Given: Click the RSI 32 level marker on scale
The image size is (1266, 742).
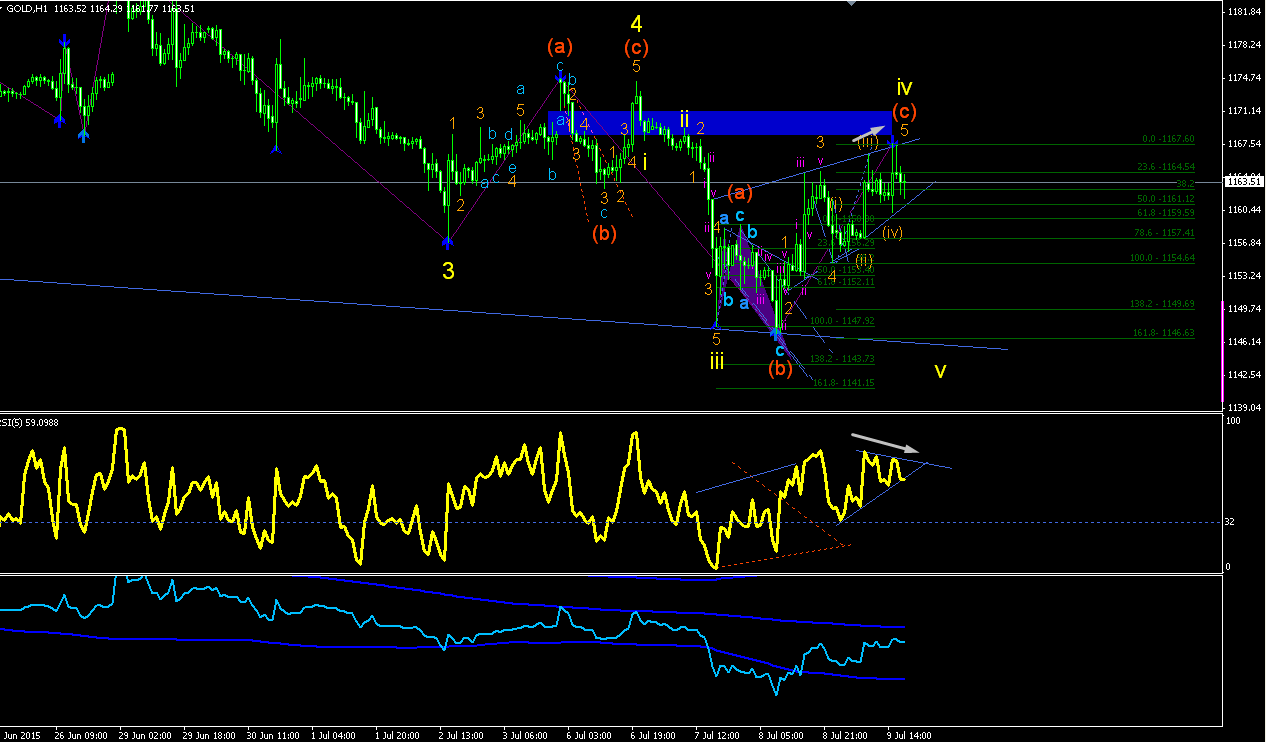Looking at the screenshot, I should point(1231,522).
